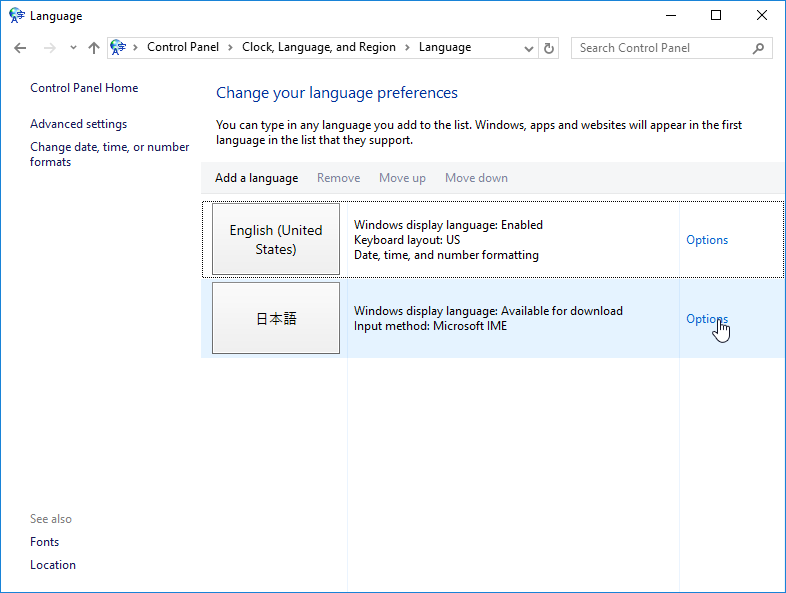This screenshot has width=786, height=593.
Task: Click the search magnifier icon
Action: pyautogui.click(x=758, y=48)
